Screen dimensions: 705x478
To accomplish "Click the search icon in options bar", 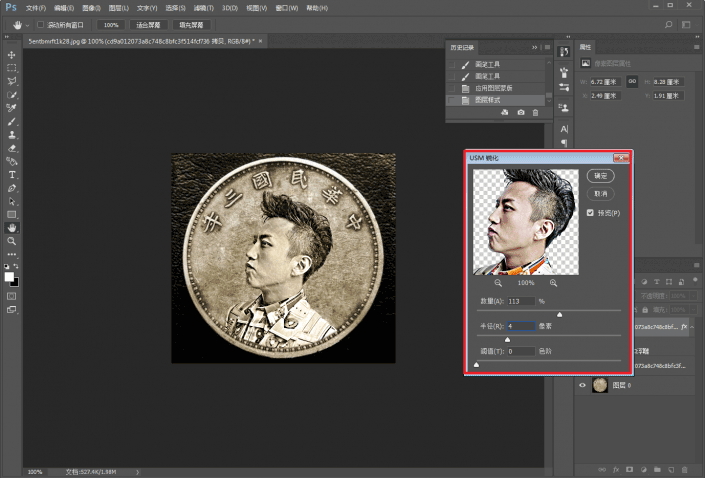I will coord(669,25).
